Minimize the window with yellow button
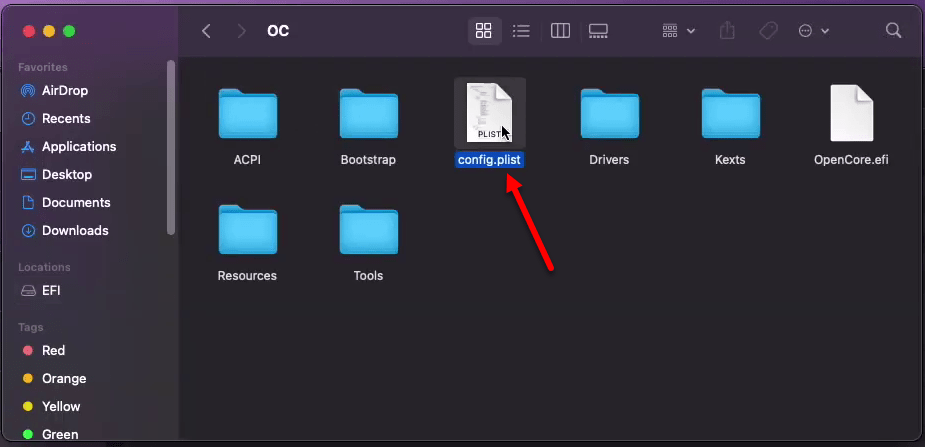 pos(49,31)
